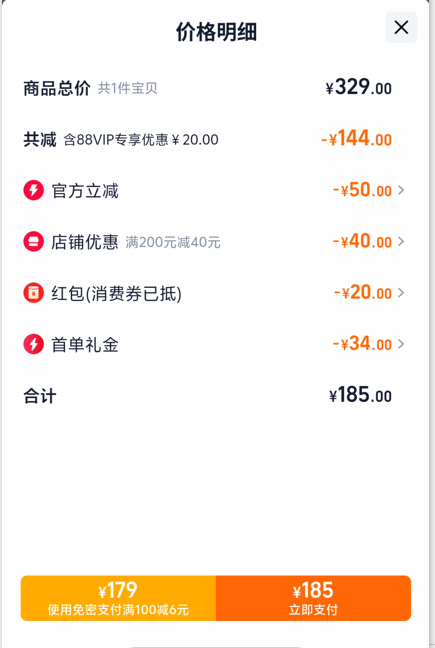The width and height of the screenshot is (435, 648).
Task: Expand the 首单礼金 discount chevron
Action: coord(401,344)
